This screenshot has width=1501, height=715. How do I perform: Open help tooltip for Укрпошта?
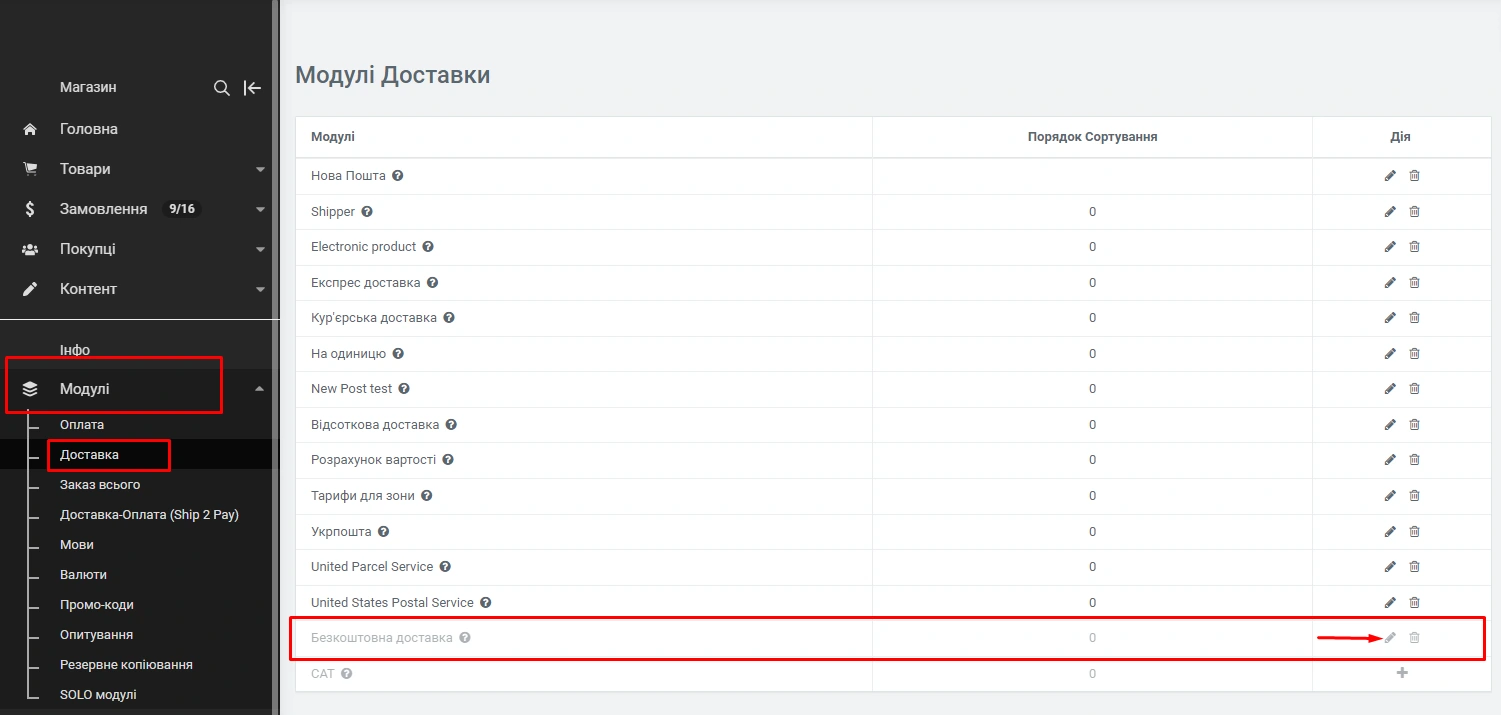pos(383,532)
